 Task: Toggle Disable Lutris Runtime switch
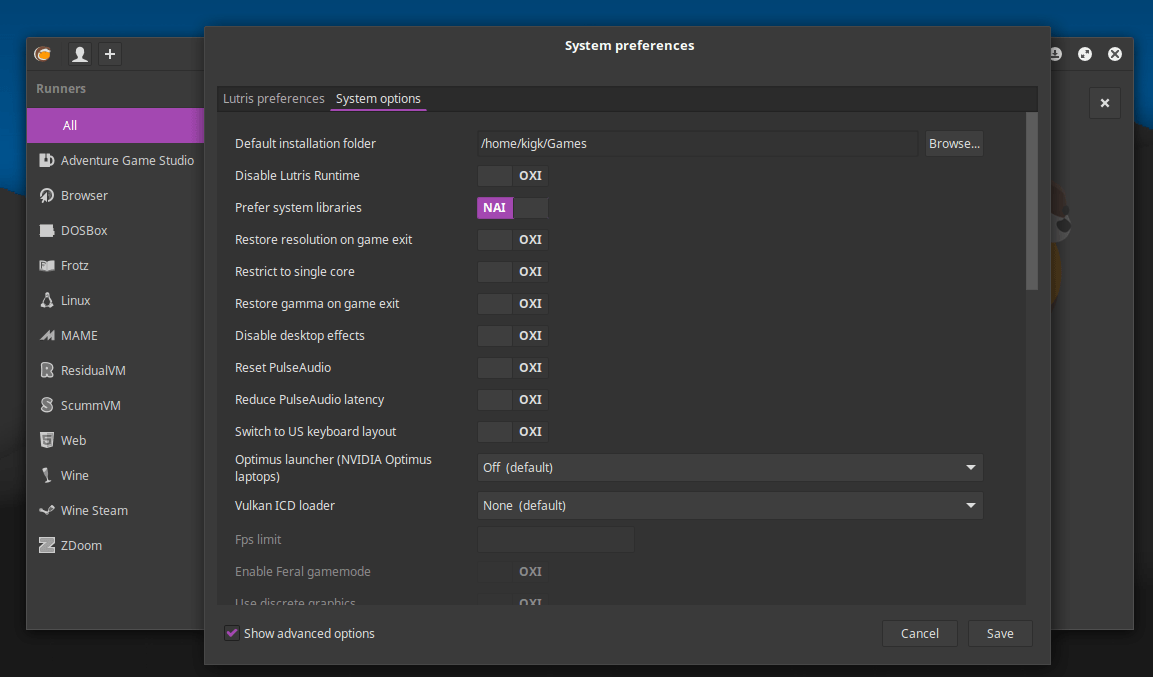(513, 176)
